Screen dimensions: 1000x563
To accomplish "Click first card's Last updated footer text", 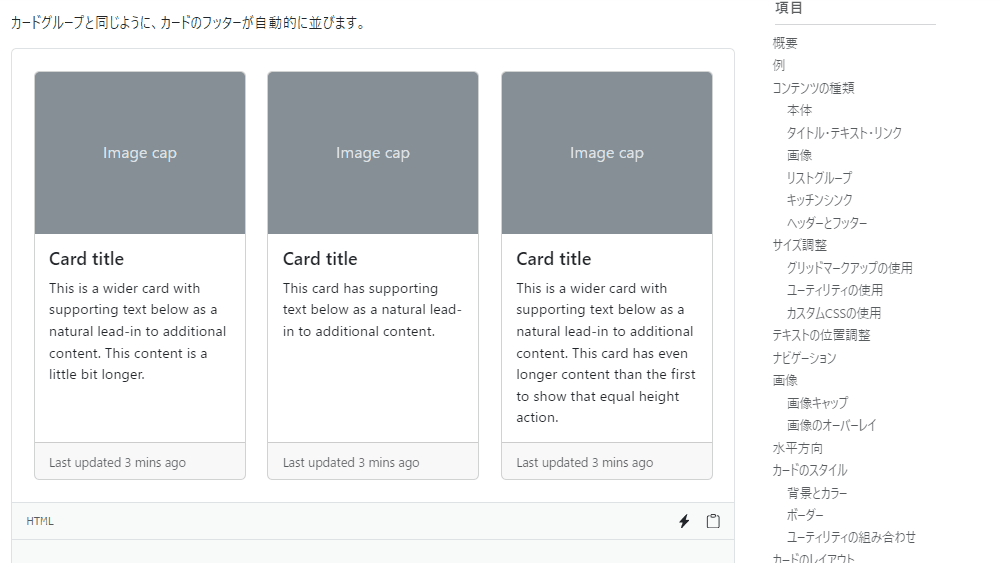I will (117, 463).
